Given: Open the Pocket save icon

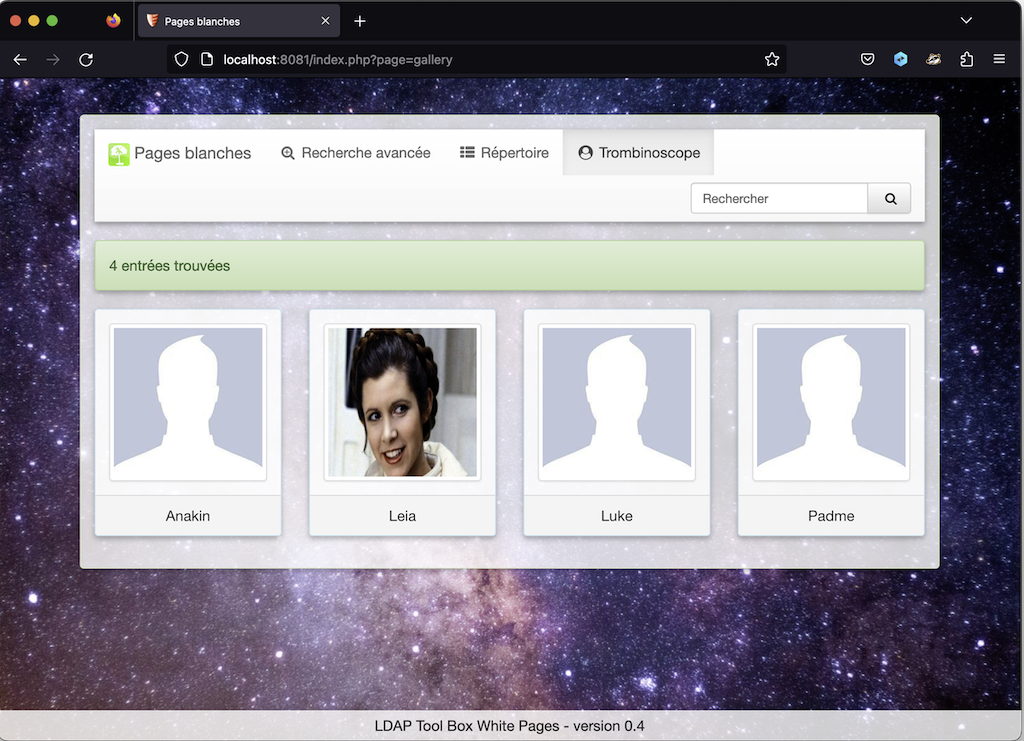Looking at the screenshot, I should [868, 59].
